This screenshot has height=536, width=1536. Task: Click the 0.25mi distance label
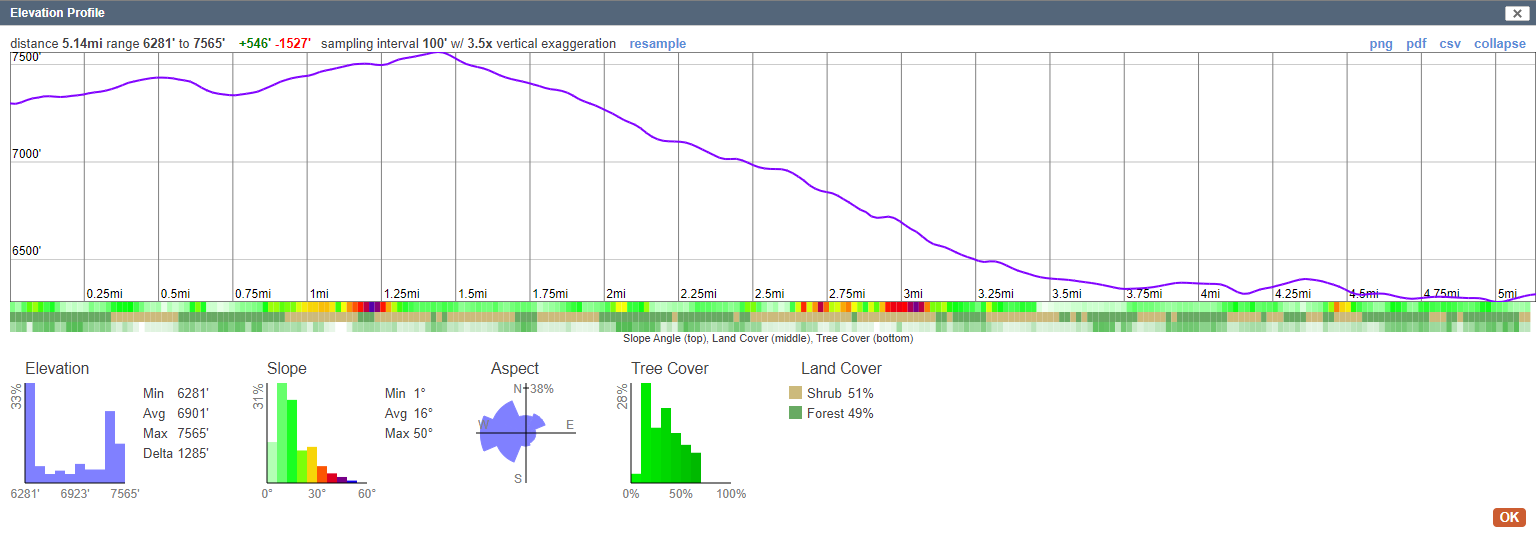[x=105, y=294]
